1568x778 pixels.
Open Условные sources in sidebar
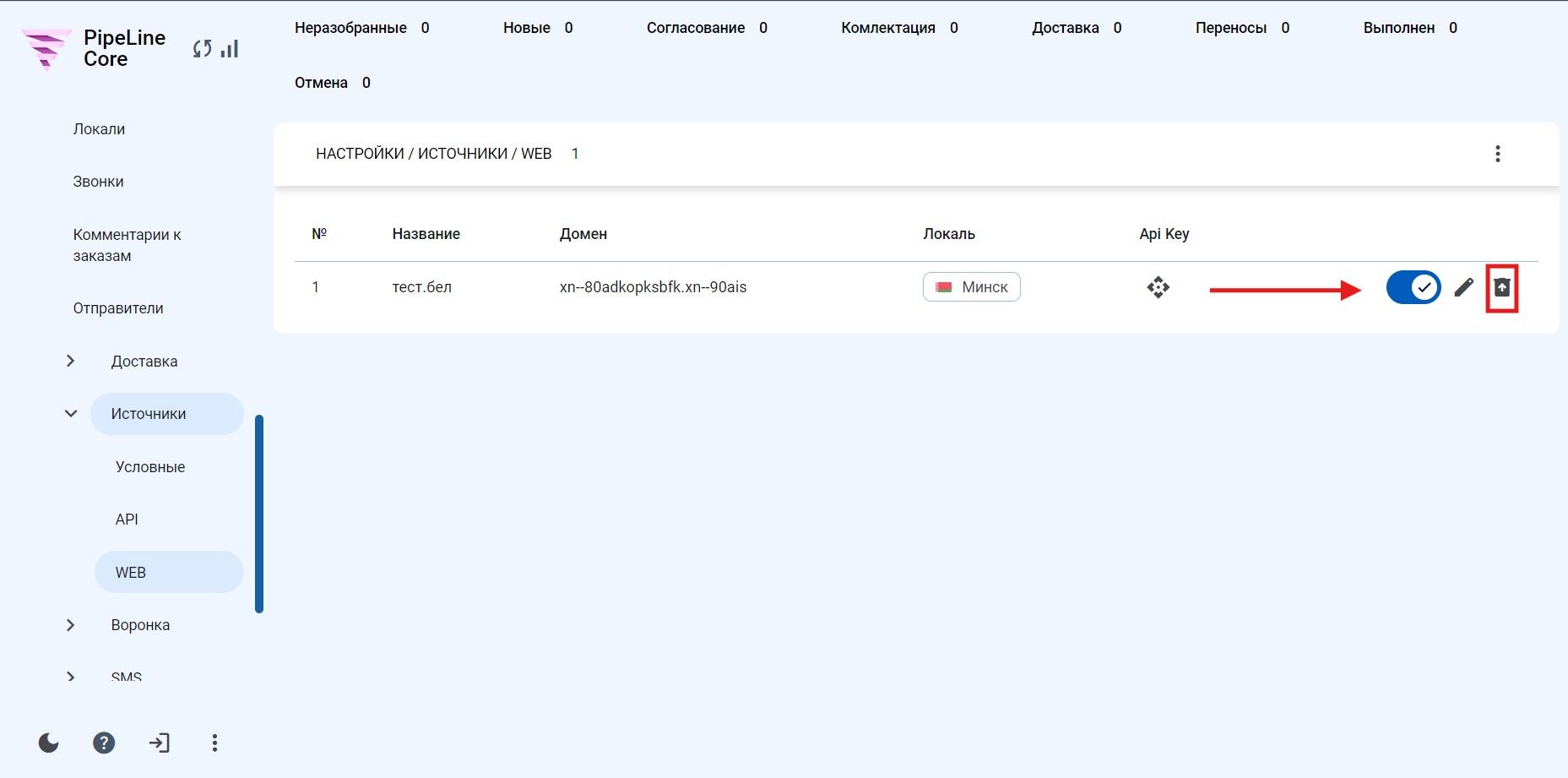point(150,467)
